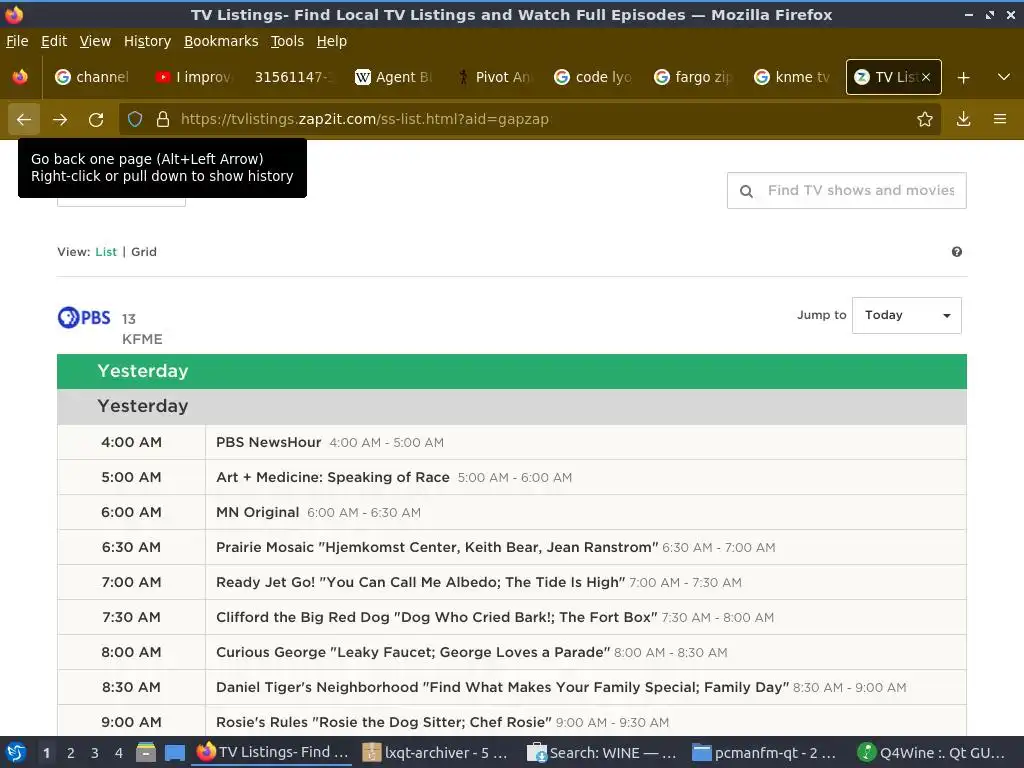Switch to the YouTube 'I improv' tab
This screenshot has height=768, width=1024.
tap(193, 77)
